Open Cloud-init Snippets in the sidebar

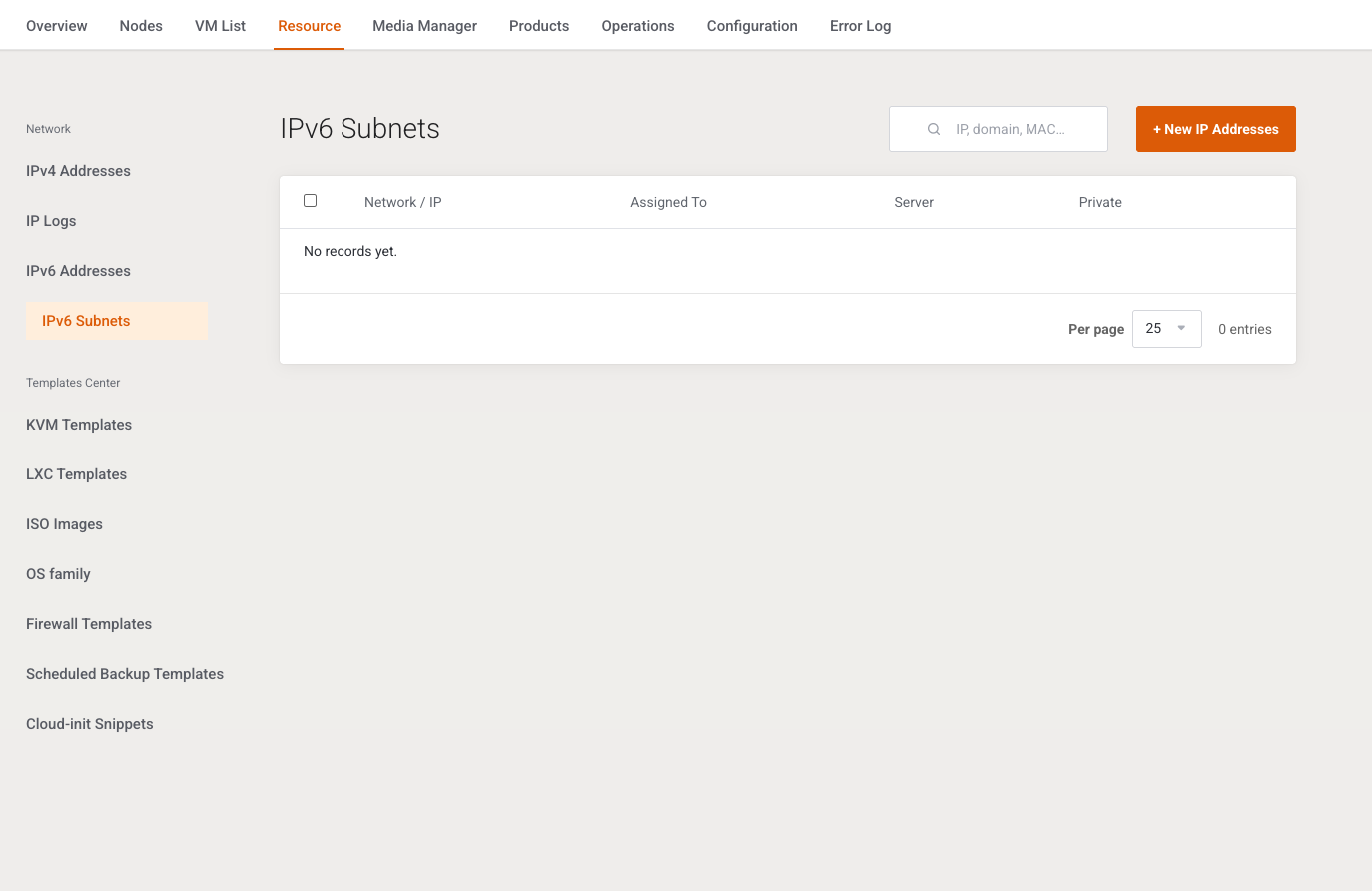90,724
